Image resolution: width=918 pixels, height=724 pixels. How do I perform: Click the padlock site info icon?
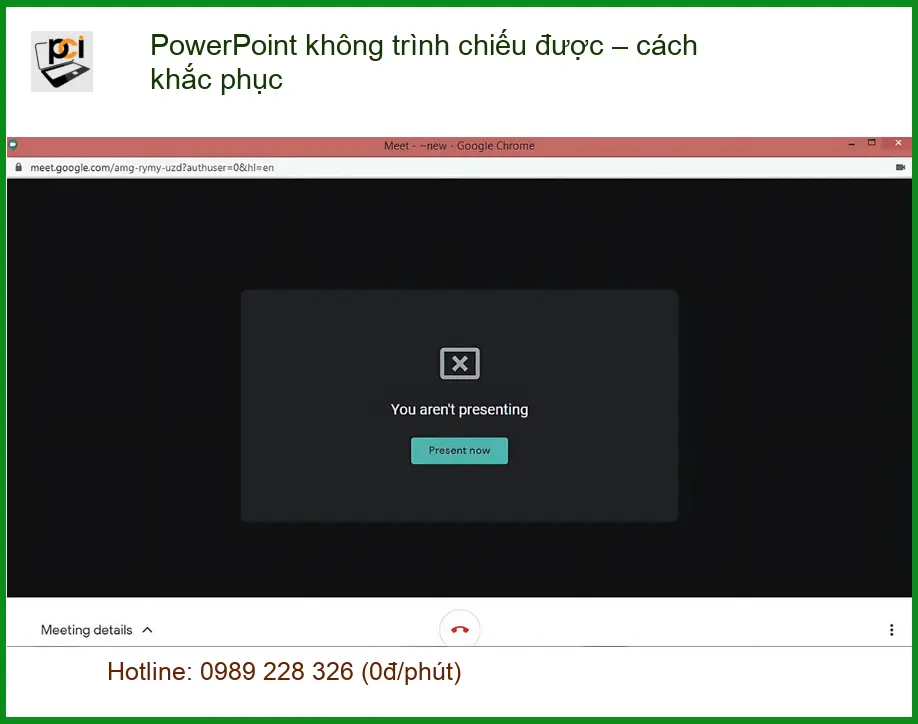(19, 167)
